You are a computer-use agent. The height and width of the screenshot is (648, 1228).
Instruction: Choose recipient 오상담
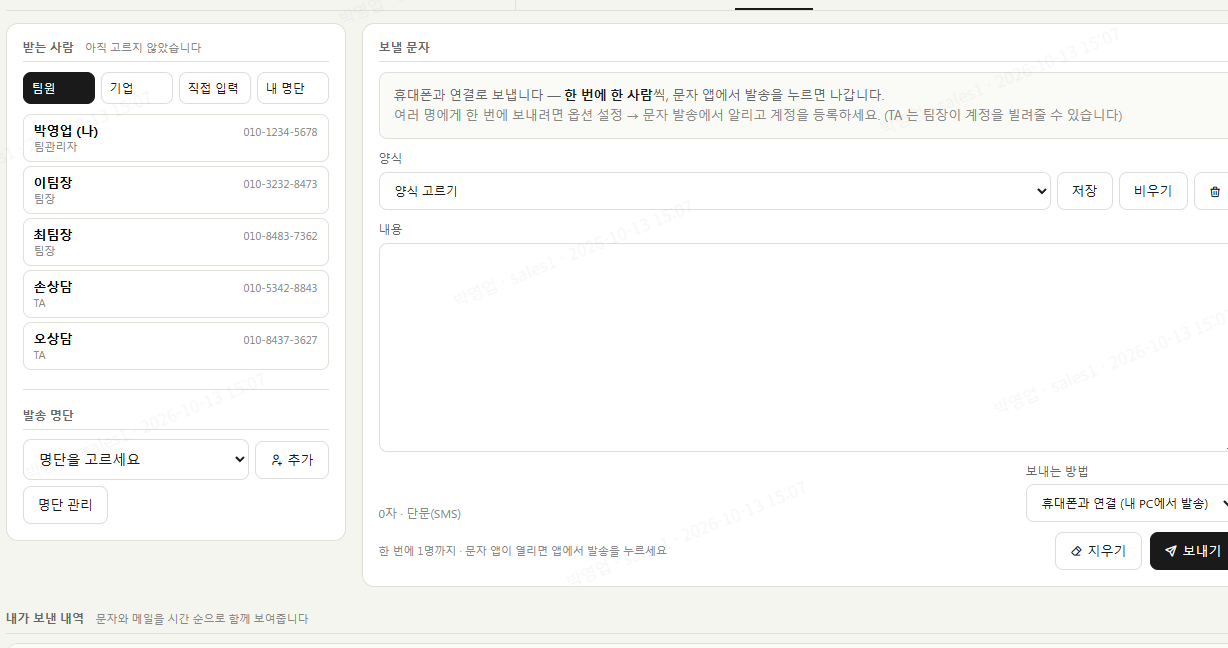176,346
